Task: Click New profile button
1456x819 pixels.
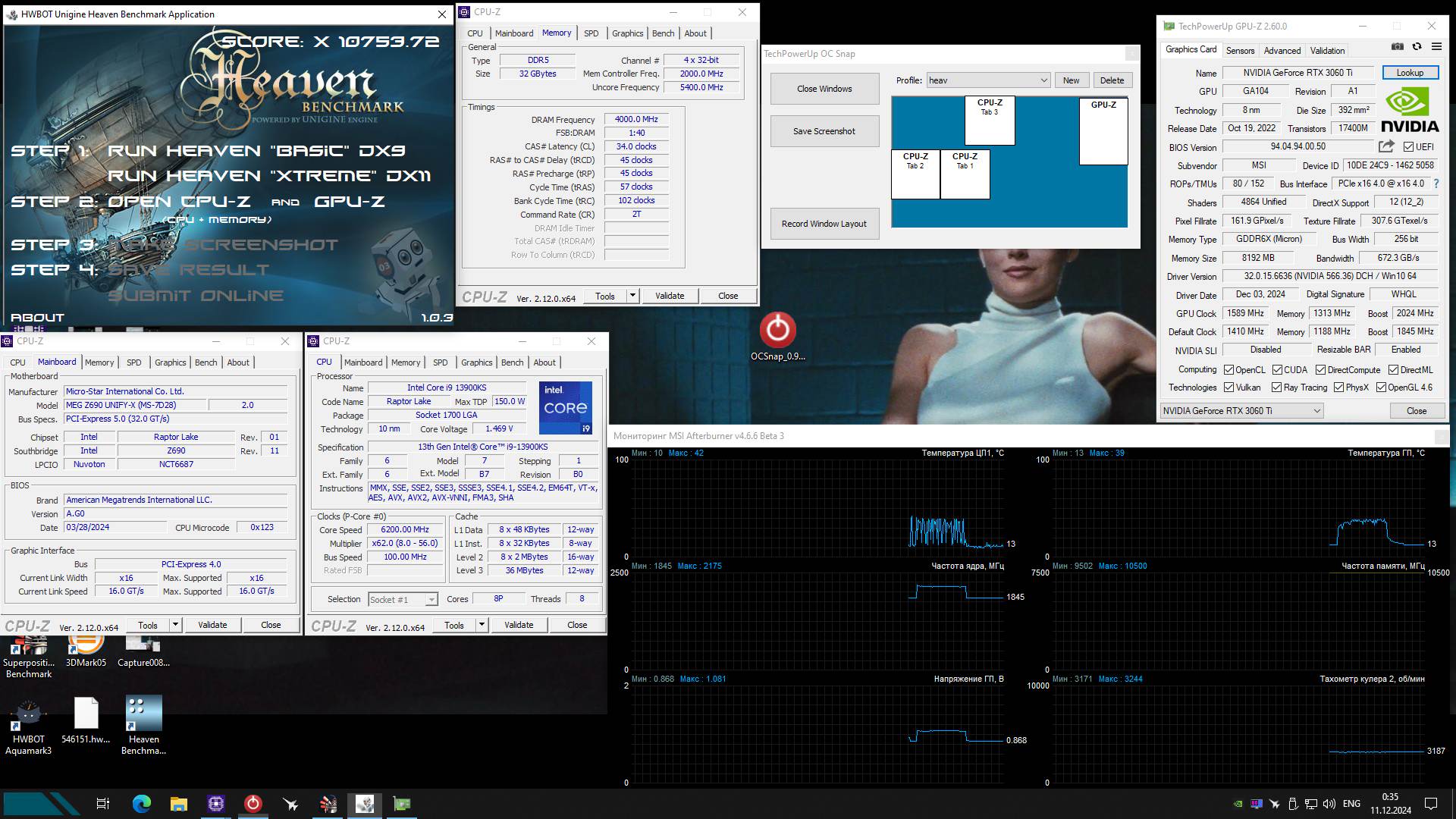Action: [x=1071, y=80]
